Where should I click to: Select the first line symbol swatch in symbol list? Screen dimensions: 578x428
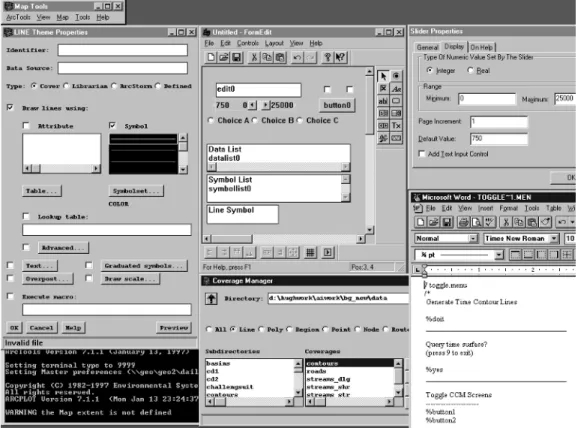click(143, 139)
